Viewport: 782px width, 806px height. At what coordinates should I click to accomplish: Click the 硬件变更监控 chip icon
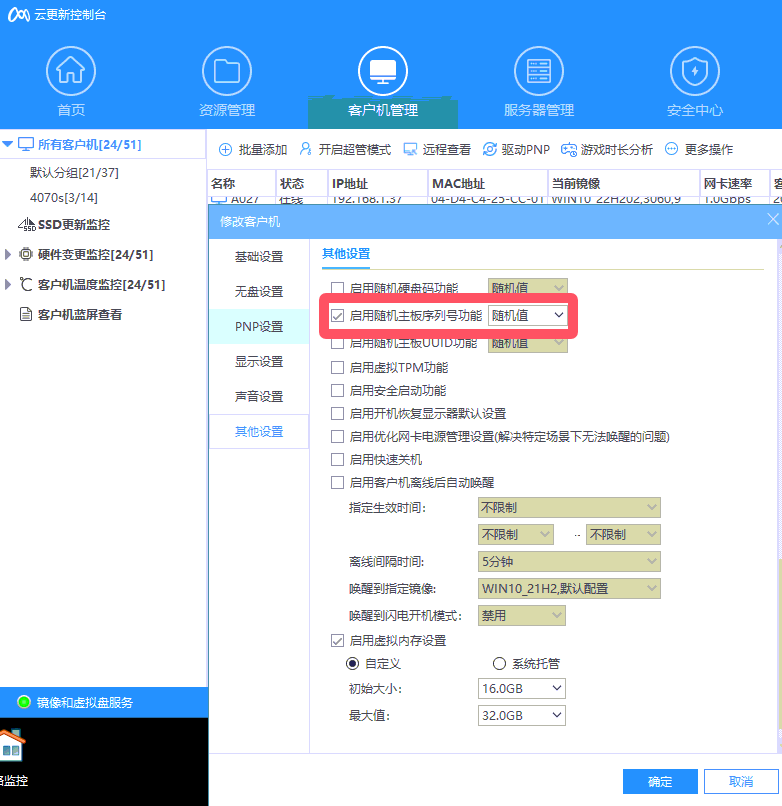pyautogui.click(x=26, y=254)
